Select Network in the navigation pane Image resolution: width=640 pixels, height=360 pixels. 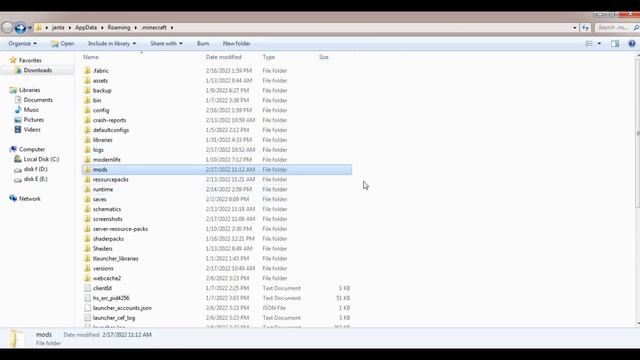[x=25, y=198]
